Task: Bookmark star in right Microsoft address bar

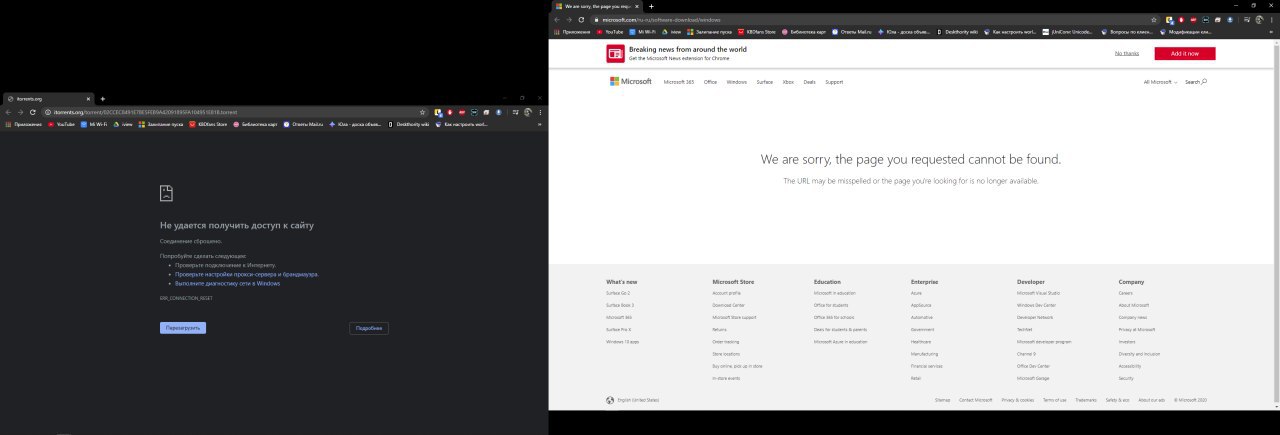Action: click(x=1153, y=19)
